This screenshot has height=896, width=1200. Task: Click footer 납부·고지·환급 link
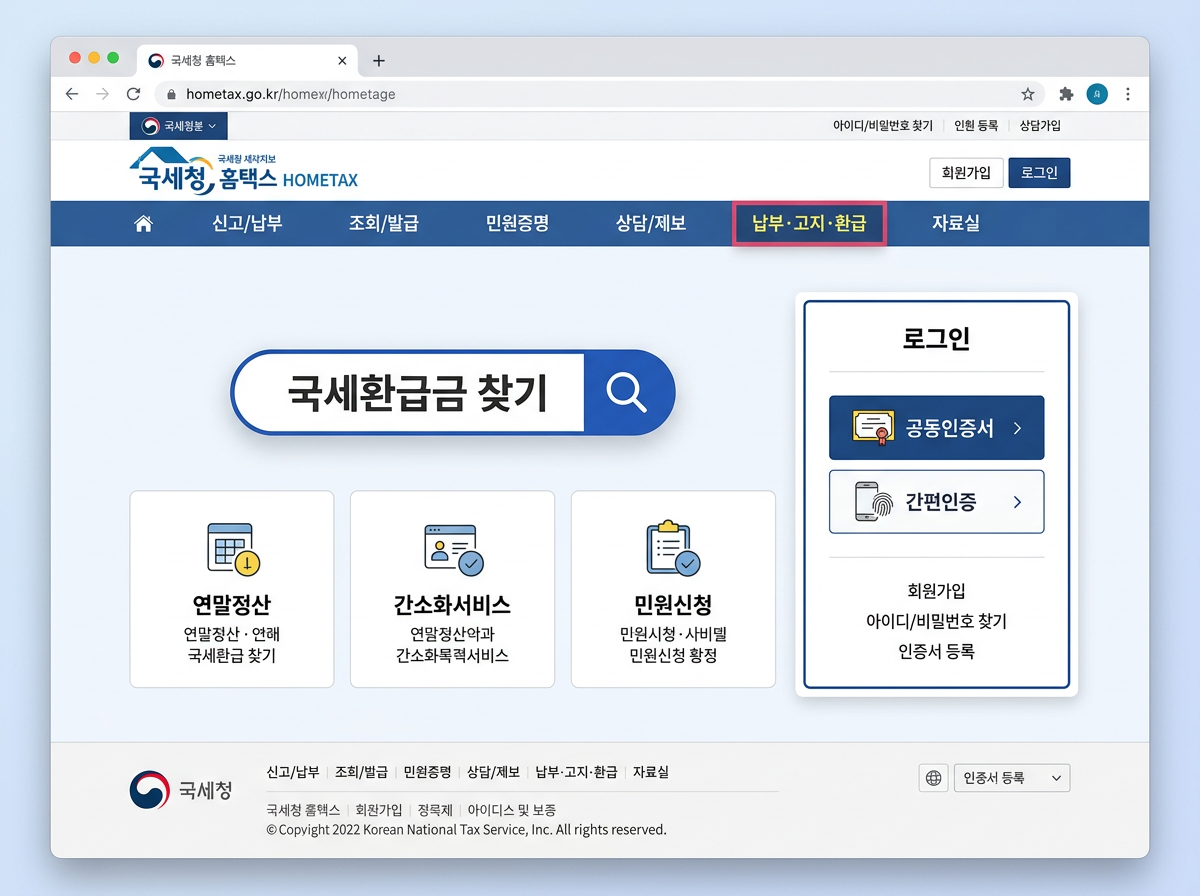tap(576, 772)
